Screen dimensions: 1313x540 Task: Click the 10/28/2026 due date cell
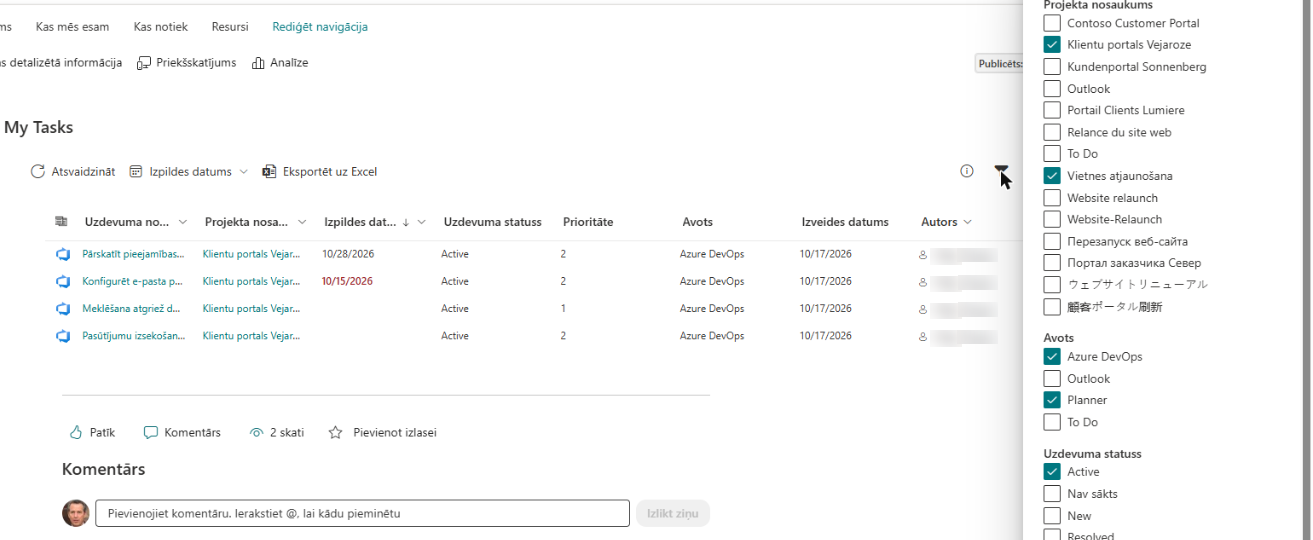click(347, 254)
